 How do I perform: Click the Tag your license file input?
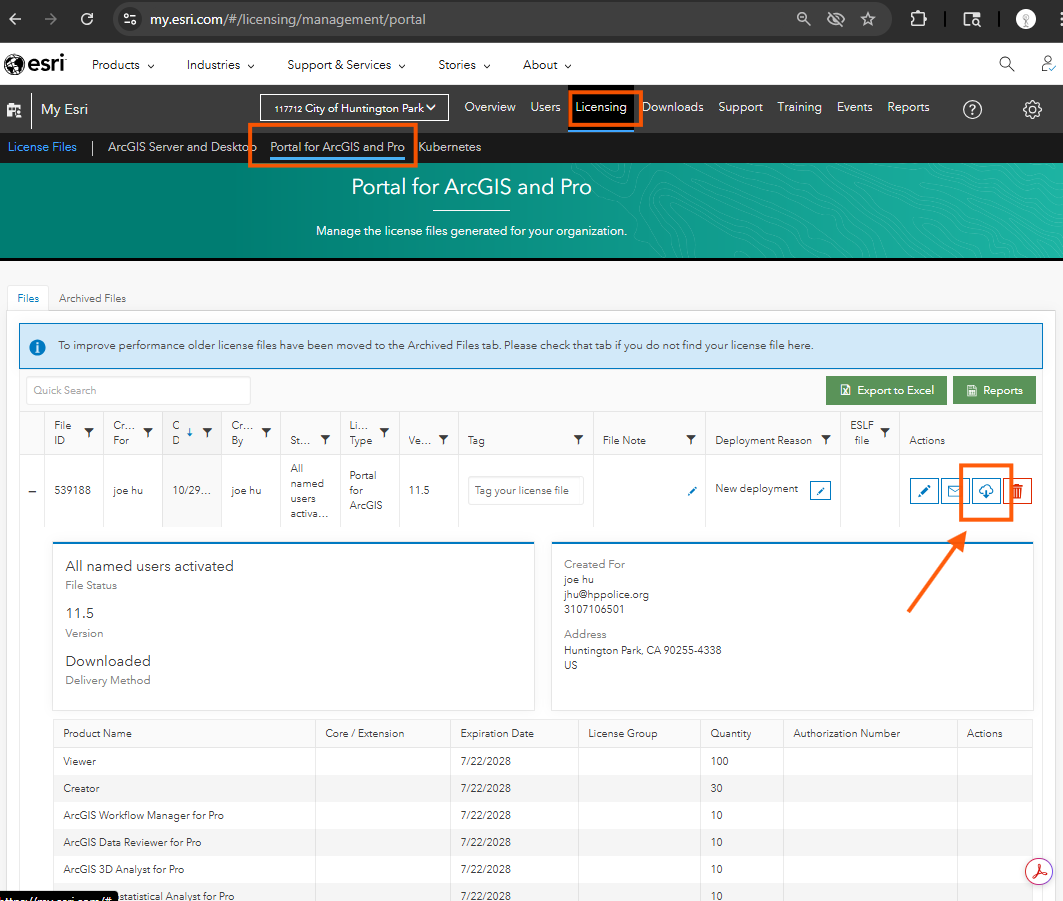[525, 491]
